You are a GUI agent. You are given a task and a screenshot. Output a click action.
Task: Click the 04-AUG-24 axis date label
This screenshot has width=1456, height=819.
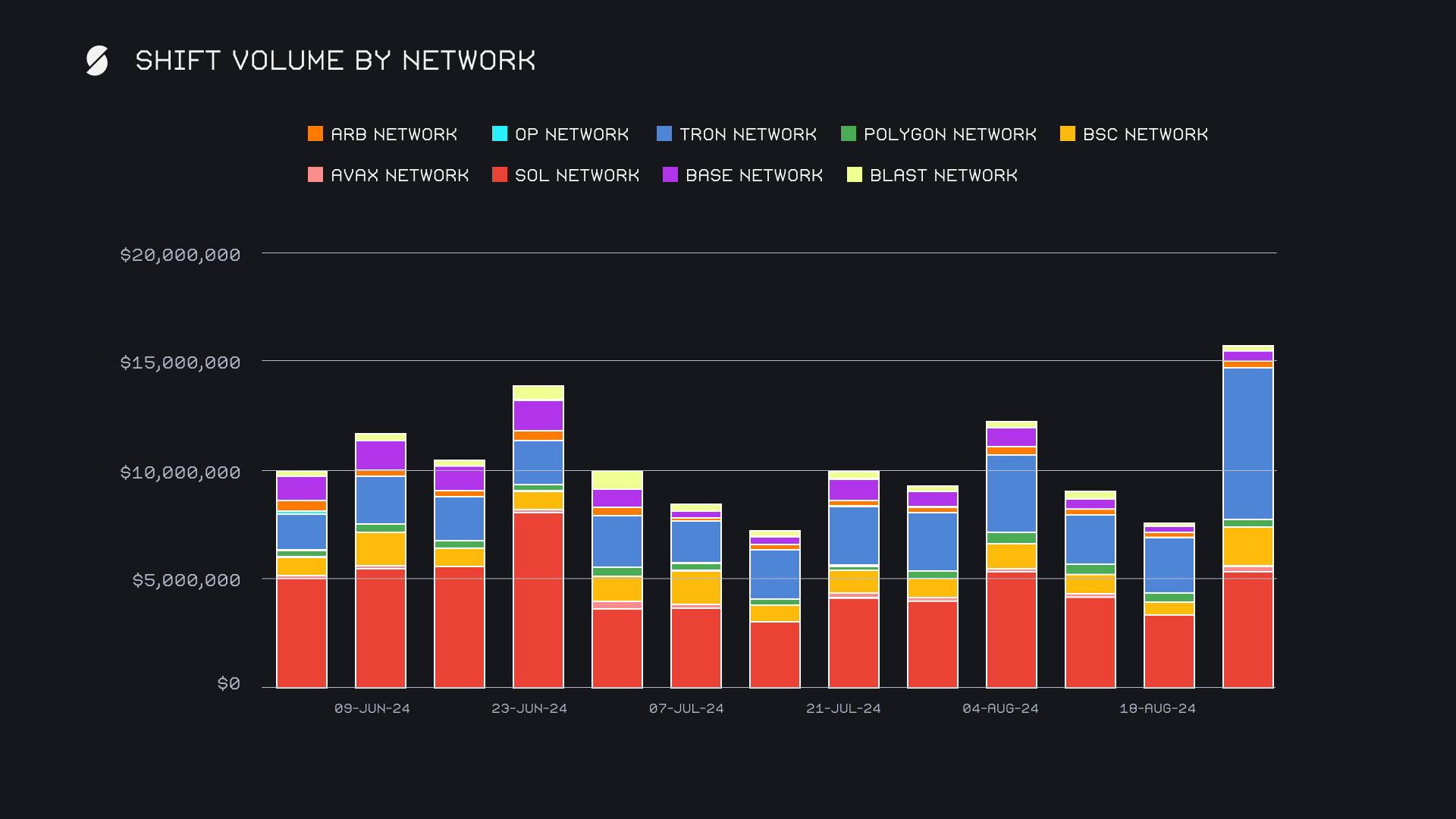1000,708
